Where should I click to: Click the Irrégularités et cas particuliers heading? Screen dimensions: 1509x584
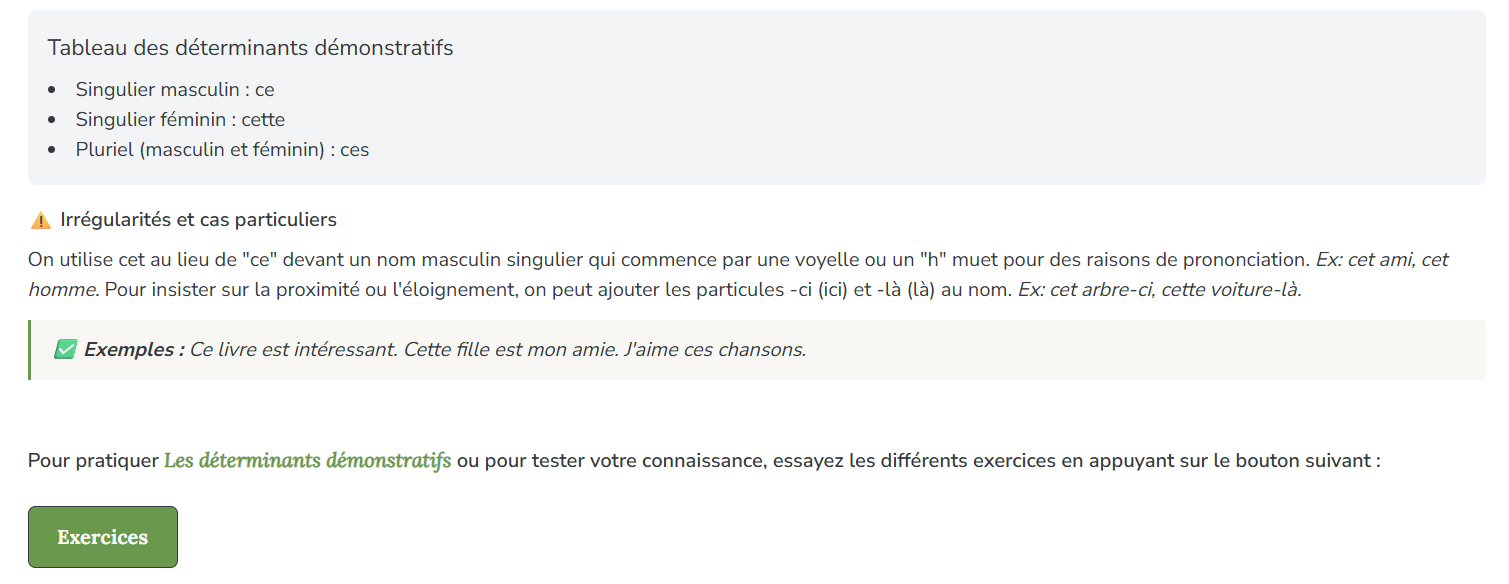pos(198,220)
